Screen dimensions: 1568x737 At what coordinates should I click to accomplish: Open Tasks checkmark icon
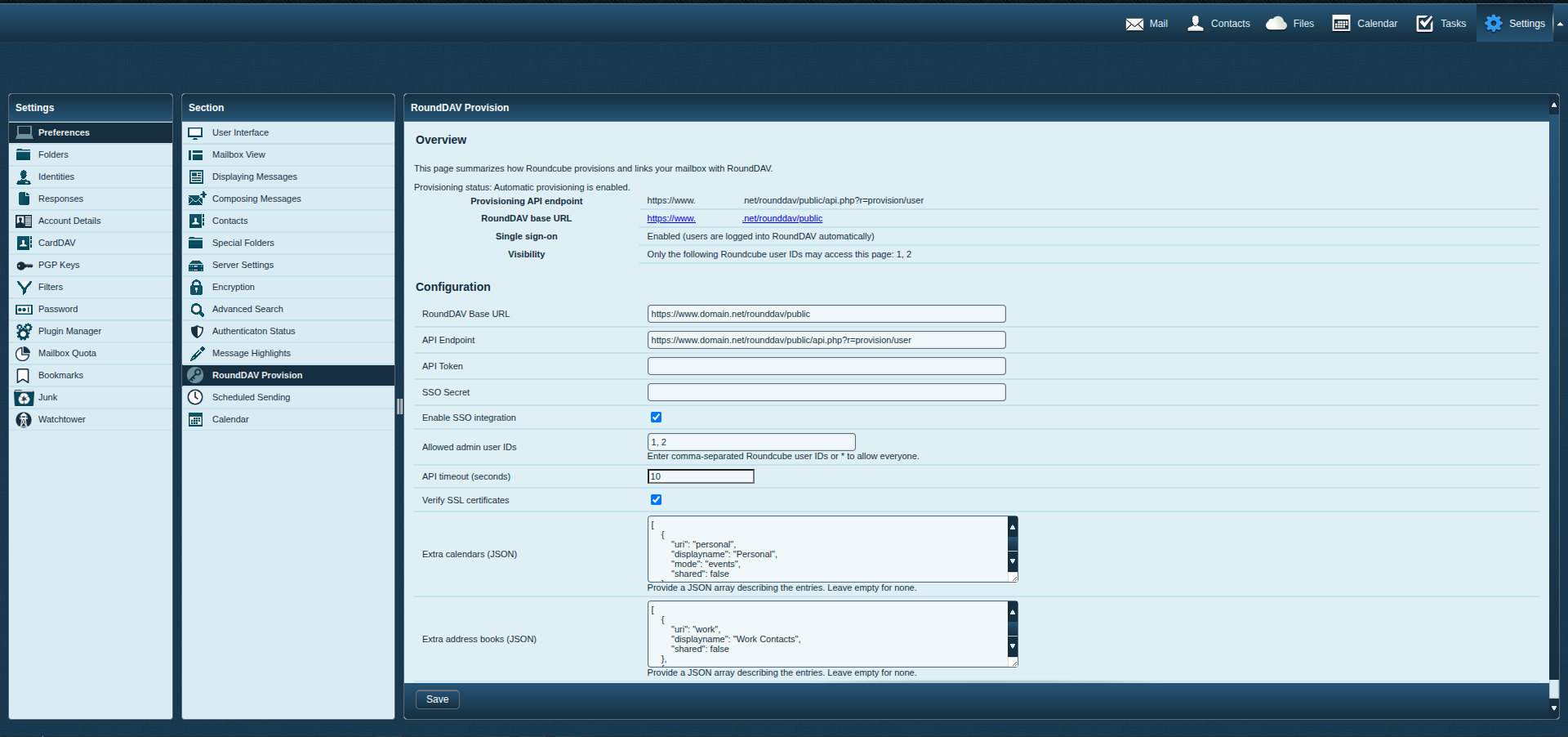tap(1425, 24)
